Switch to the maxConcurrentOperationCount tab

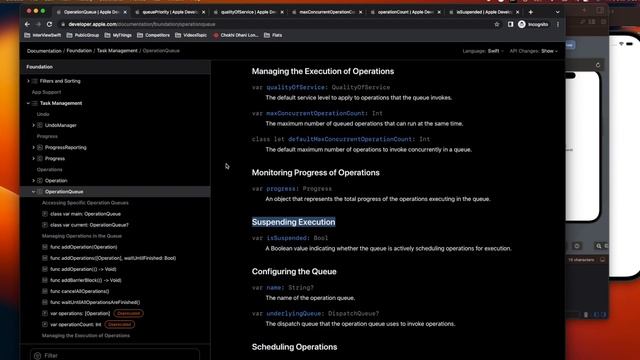point(326,12)
